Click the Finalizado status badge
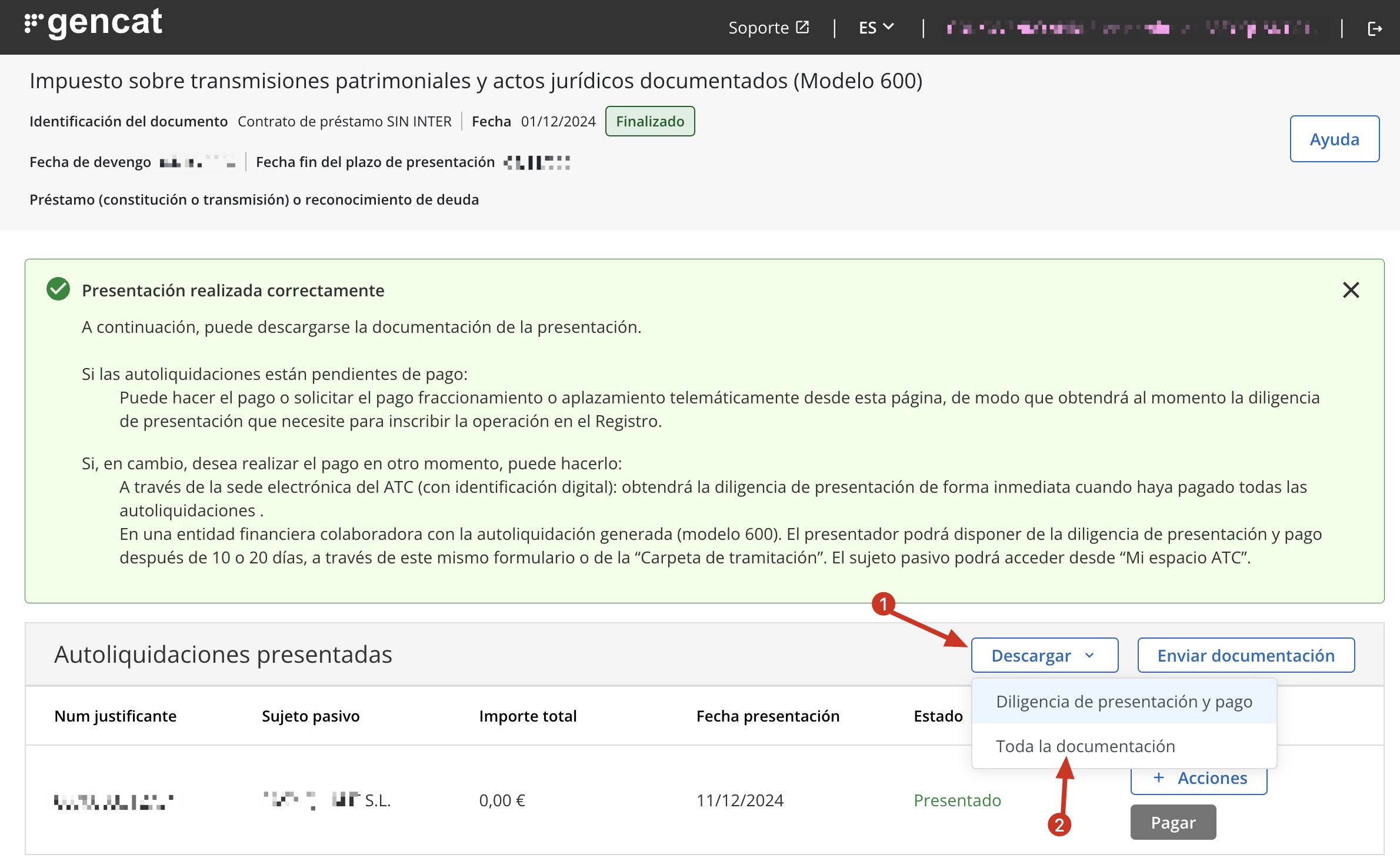 tap(649, 121)
